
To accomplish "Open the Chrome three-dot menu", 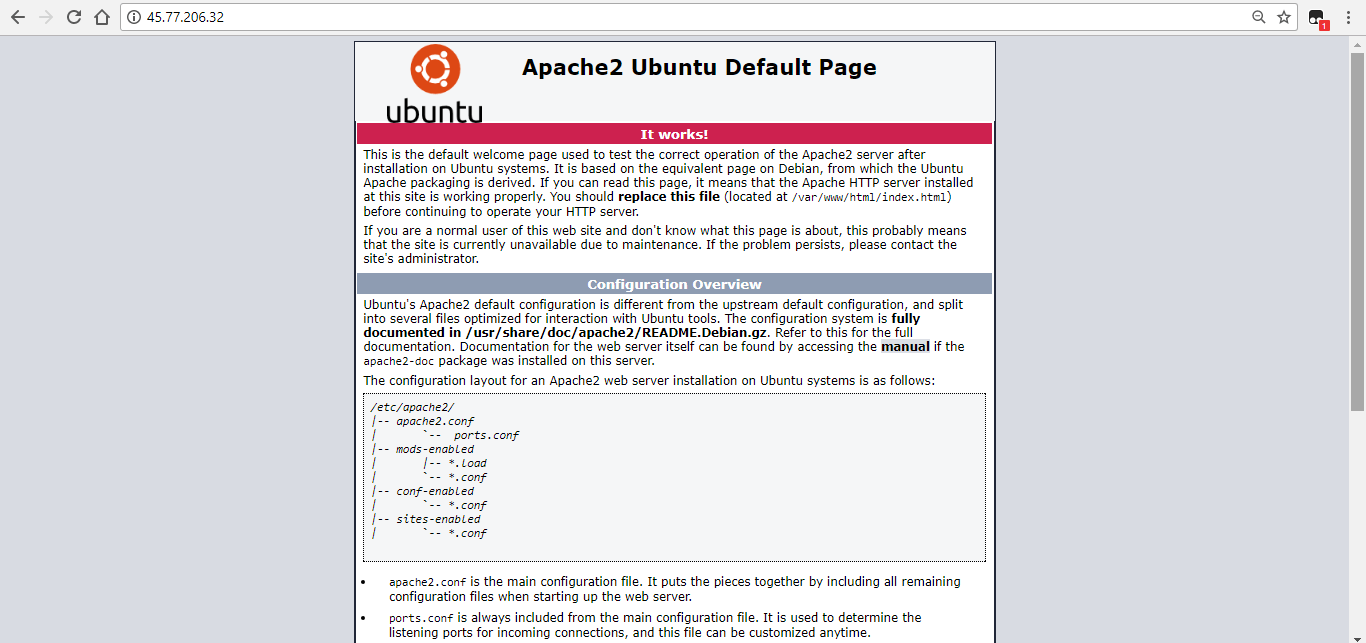I will 1348,17.
